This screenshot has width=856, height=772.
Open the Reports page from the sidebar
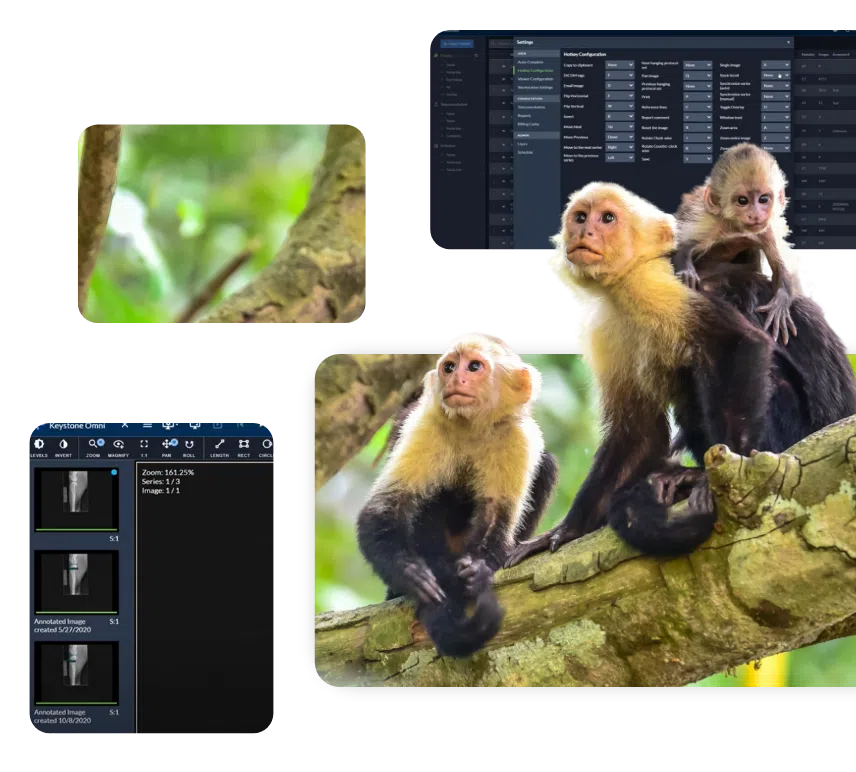click(x=524, y=116)
